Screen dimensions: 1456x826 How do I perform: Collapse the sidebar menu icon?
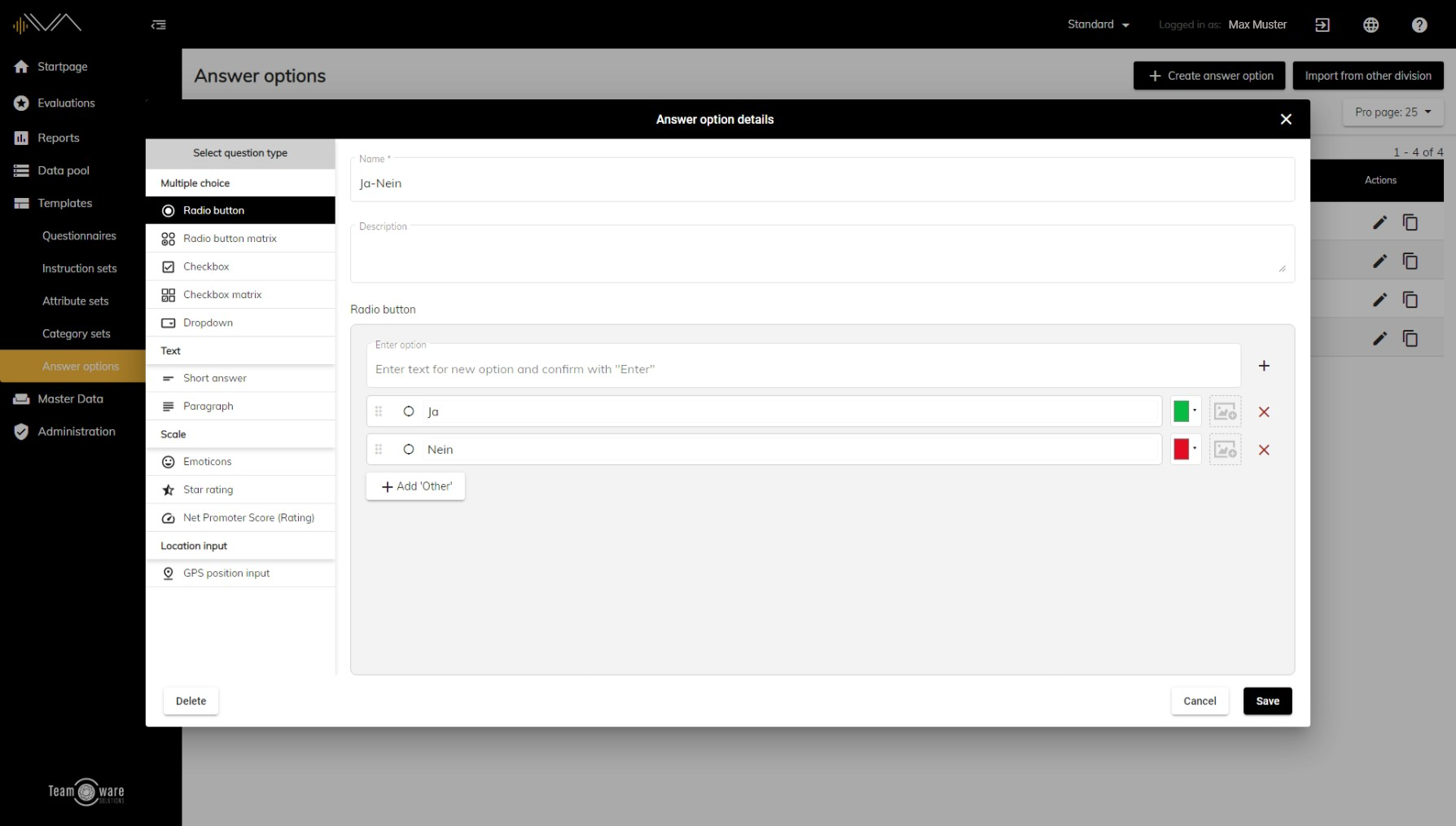(x=159, y=24)
